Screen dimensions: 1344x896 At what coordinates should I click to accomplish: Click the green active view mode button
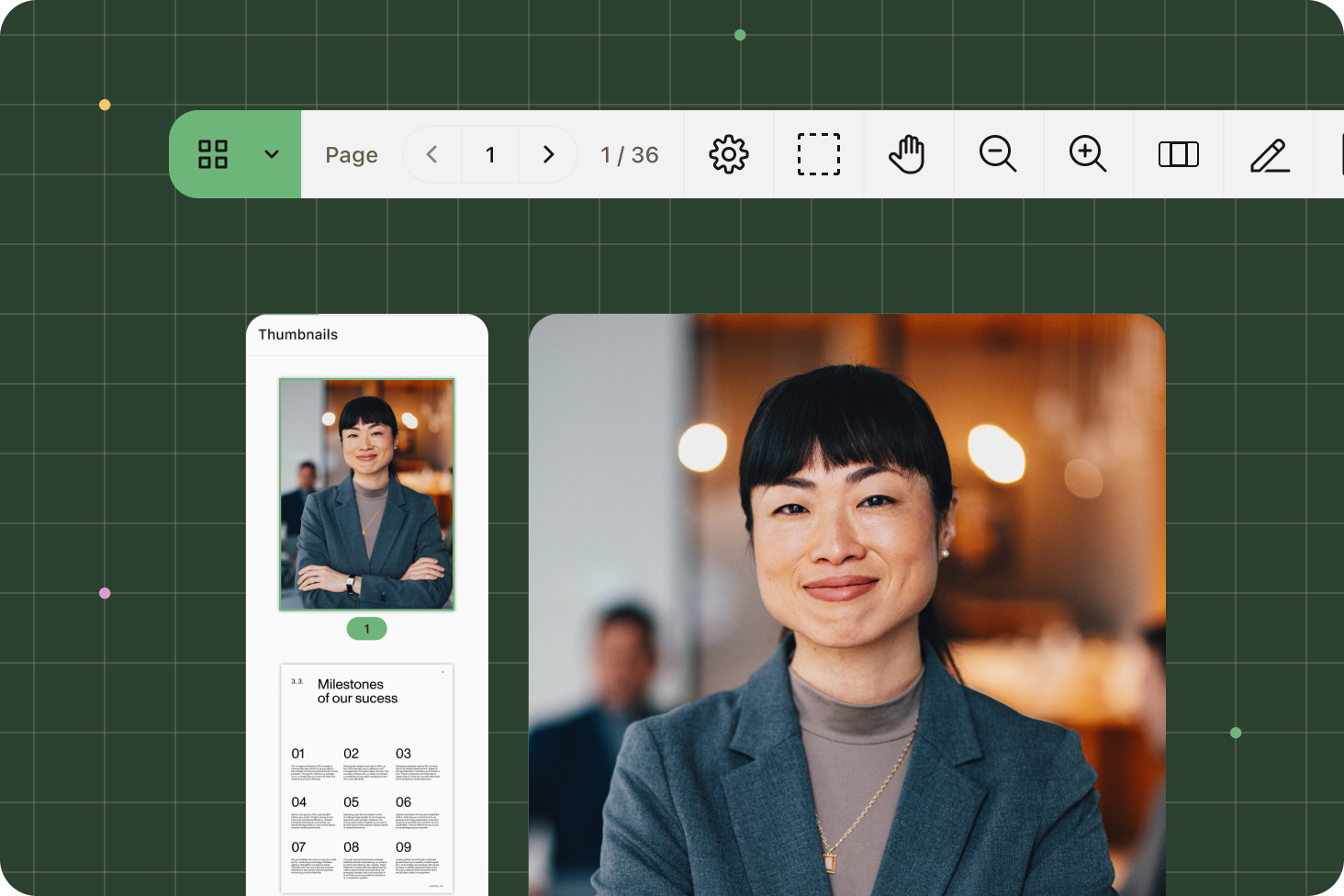(x=213, y=154)
